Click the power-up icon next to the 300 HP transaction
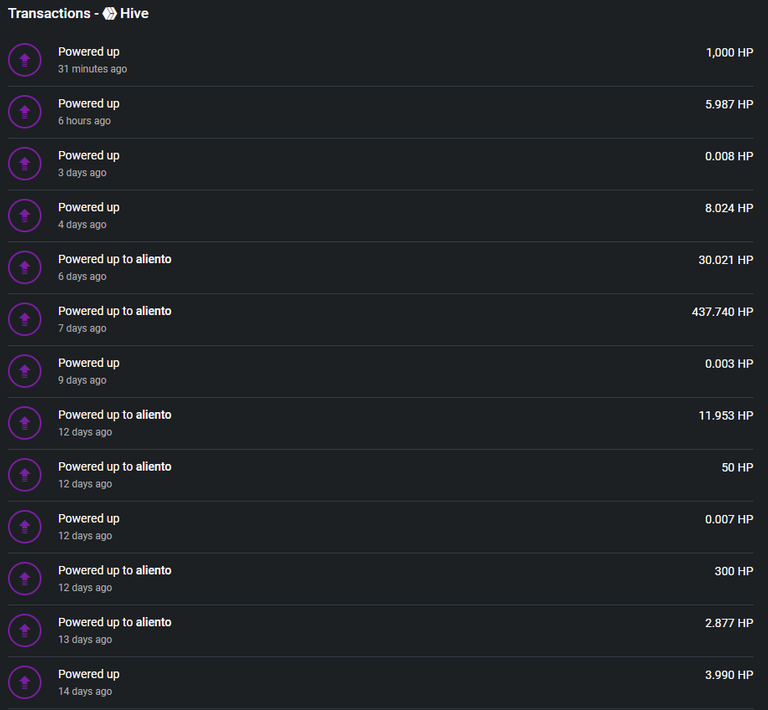The height and width of the screenshot is (710, 768). (x=24, y=579)
